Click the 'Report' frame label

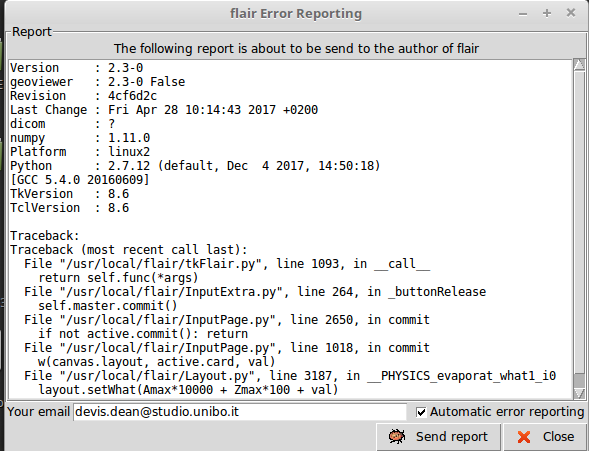coord(32,32)
